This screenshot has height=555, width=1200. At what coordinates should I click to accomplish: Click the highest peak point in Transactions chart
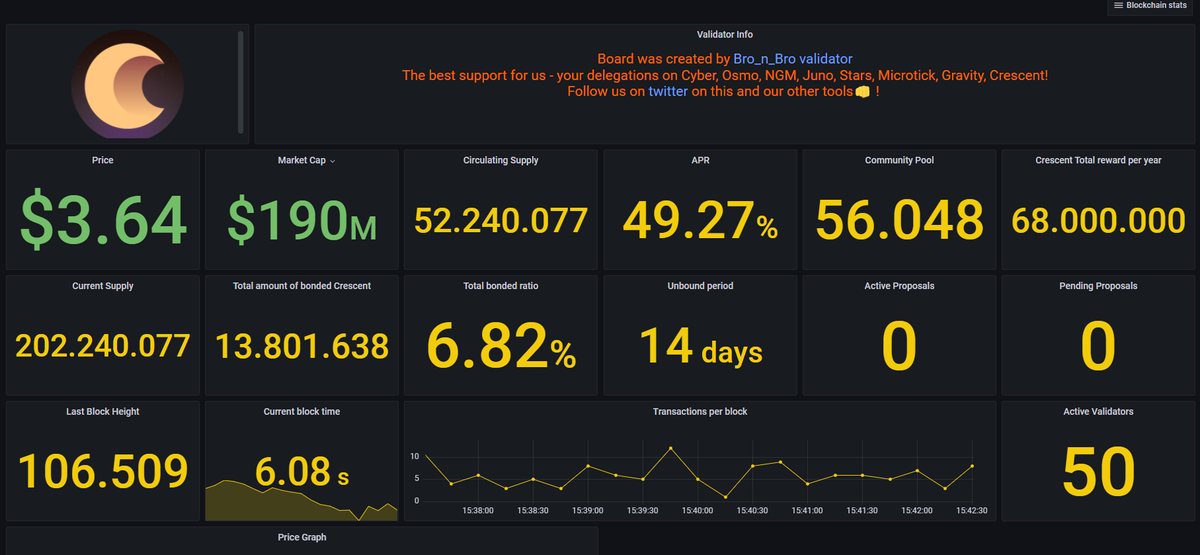[670, 448]
